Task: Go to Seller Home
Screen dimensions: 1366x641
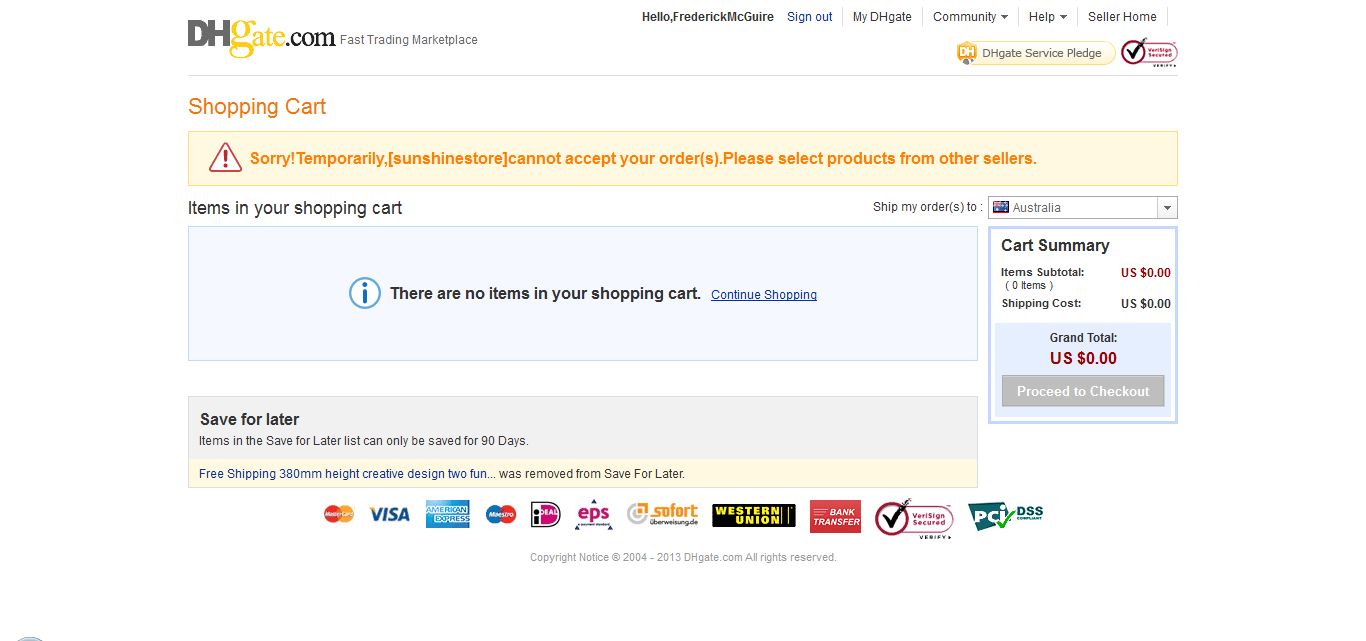Action: [x=1122, y=17]
